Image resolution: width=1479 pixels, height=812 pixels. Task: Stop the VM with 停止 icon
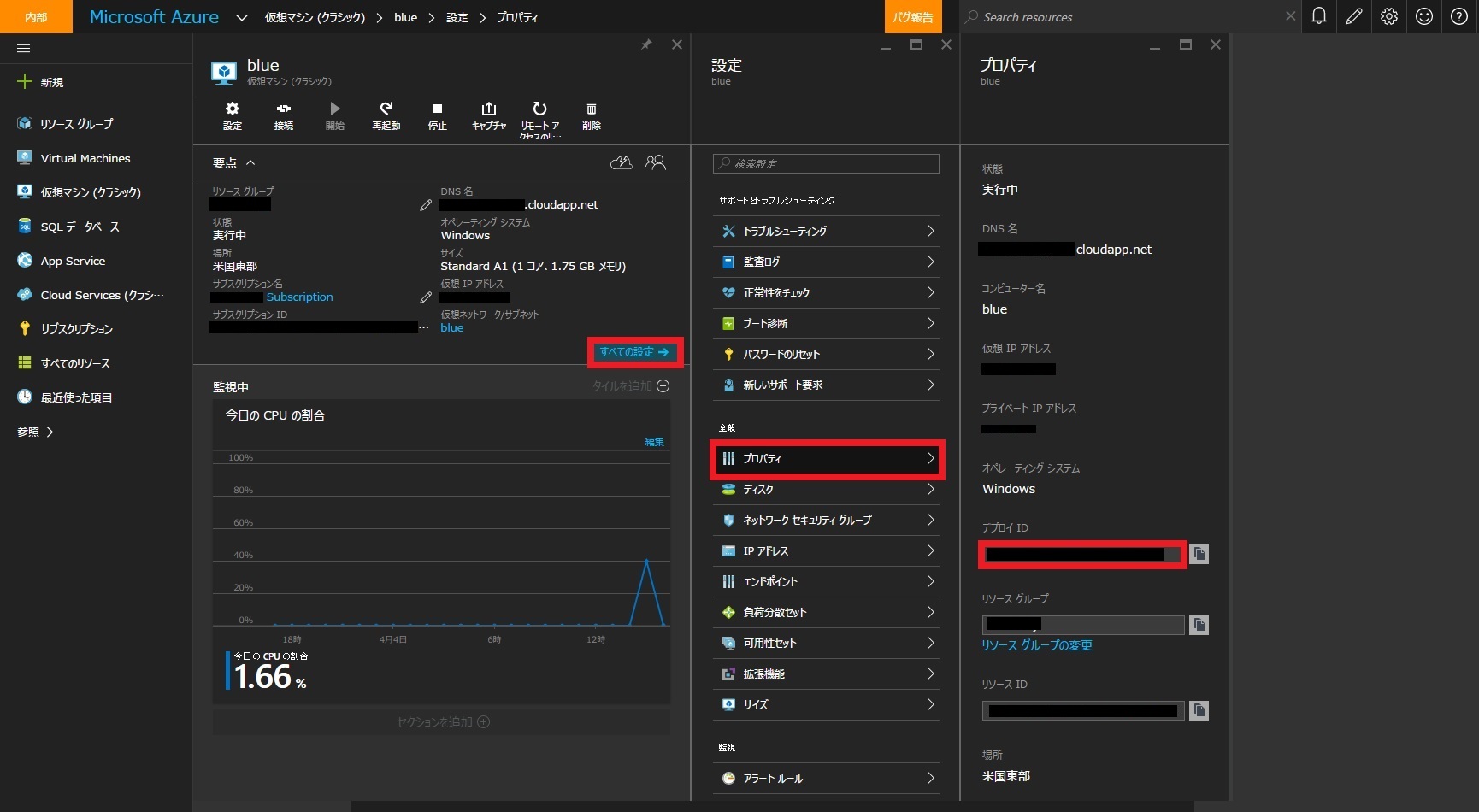pyautogui.click(x=438, y=115)
